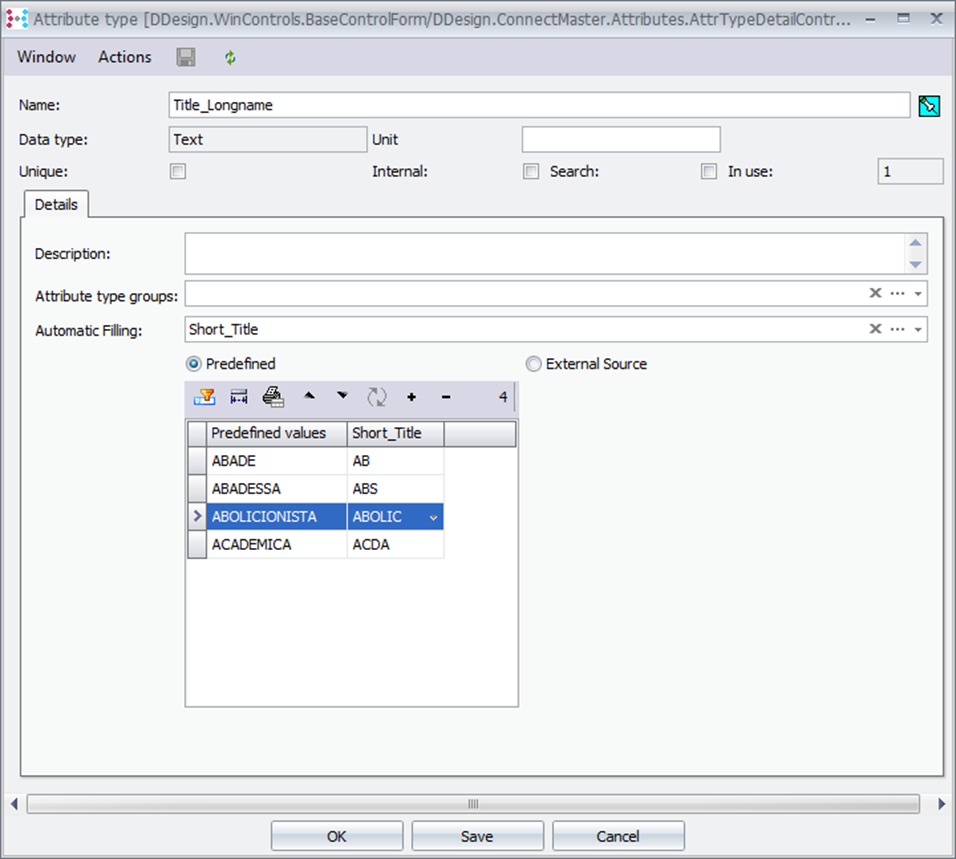Click Description scroll up arrow
Image resolution: width=956 pixels, height=859 pixels.
coord(915,243)
